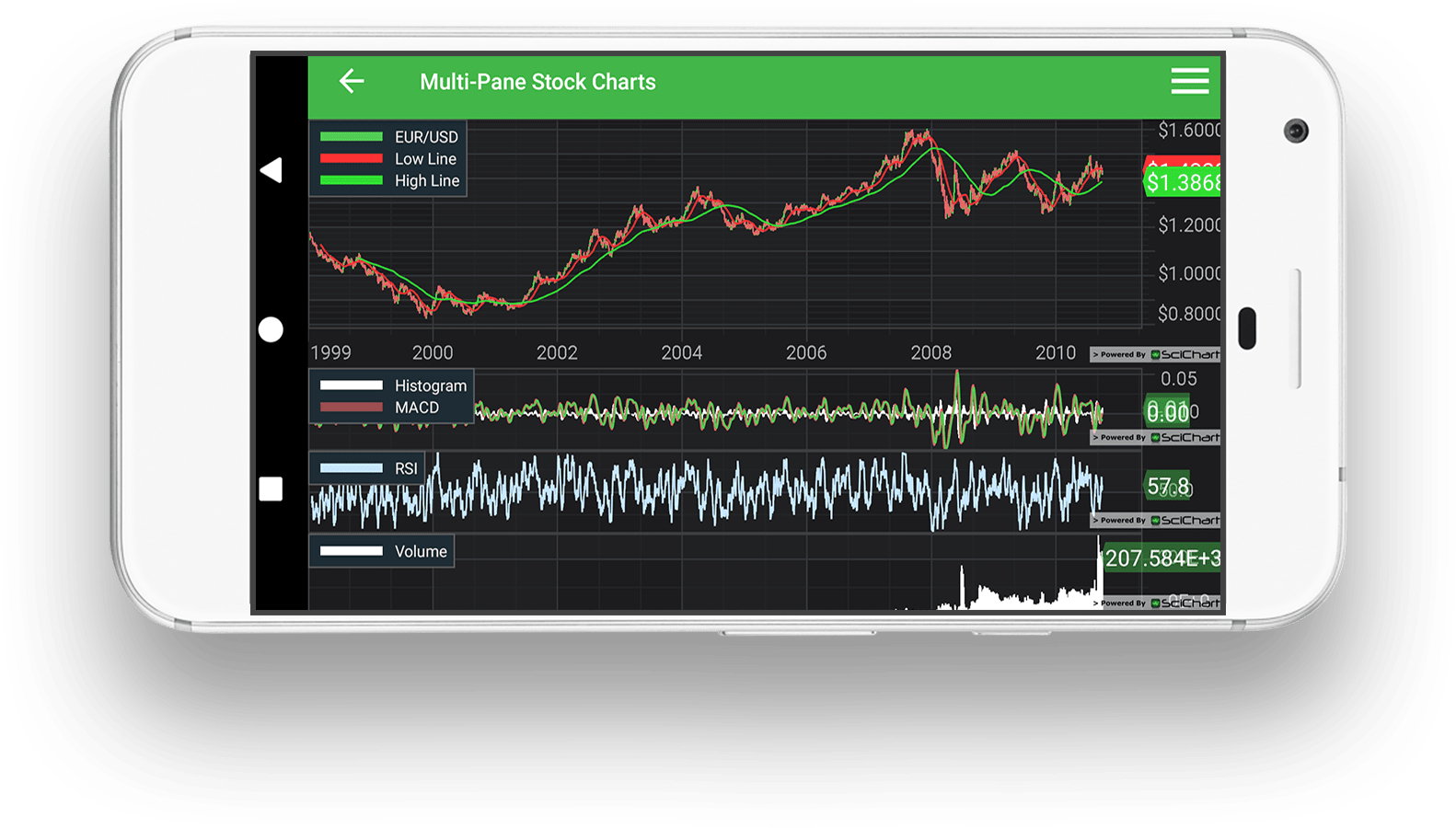
Task: Click the $0.8000 y-axis label
Action: pos(1189,314)
